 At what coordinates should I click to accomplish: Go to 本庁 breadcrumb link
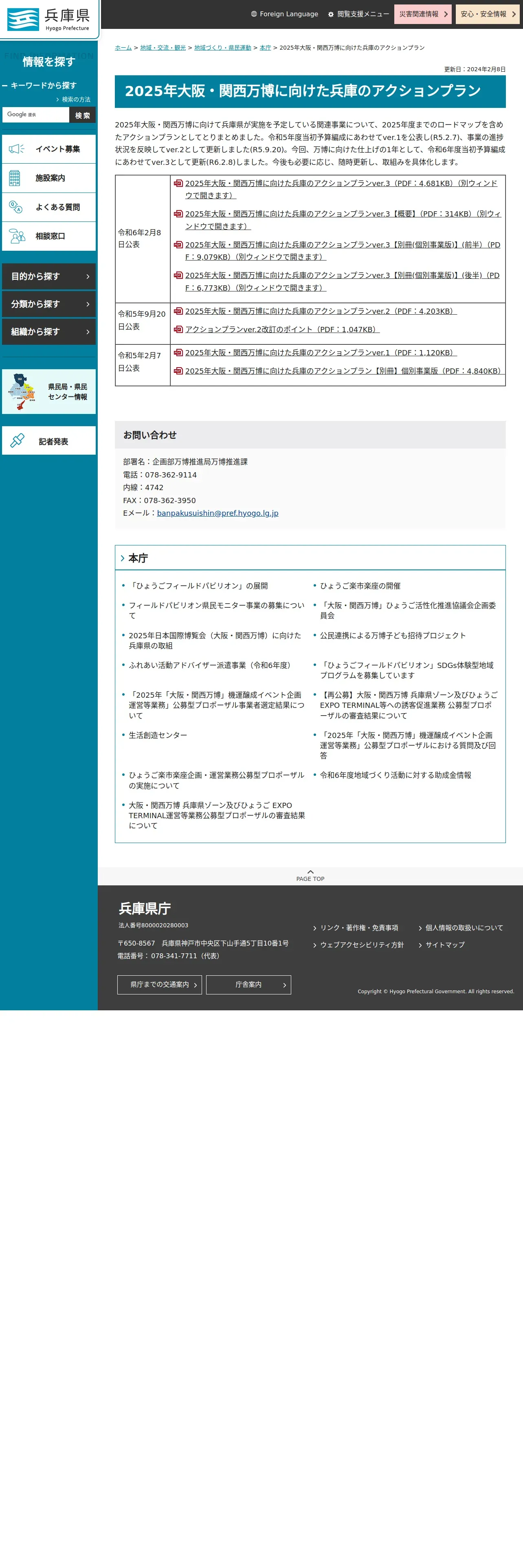pos(265,48)
